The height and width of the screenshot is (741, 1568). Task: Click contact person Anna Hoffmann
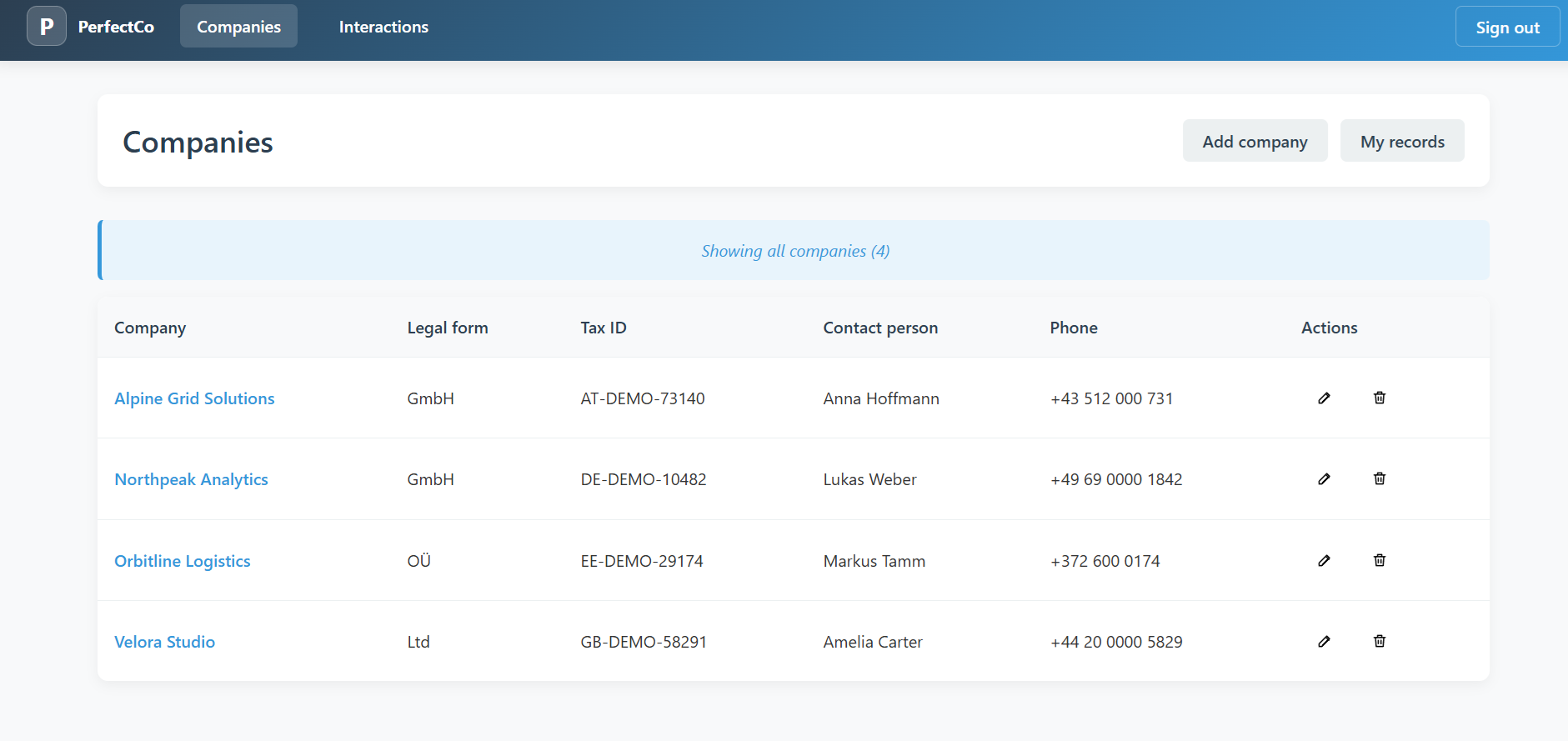pyautogui.click(x=881, y=398)
